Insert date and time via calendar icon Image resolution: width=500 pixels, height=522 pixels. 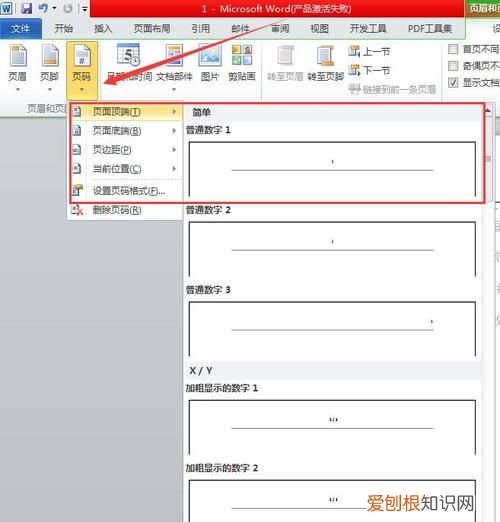128,55
